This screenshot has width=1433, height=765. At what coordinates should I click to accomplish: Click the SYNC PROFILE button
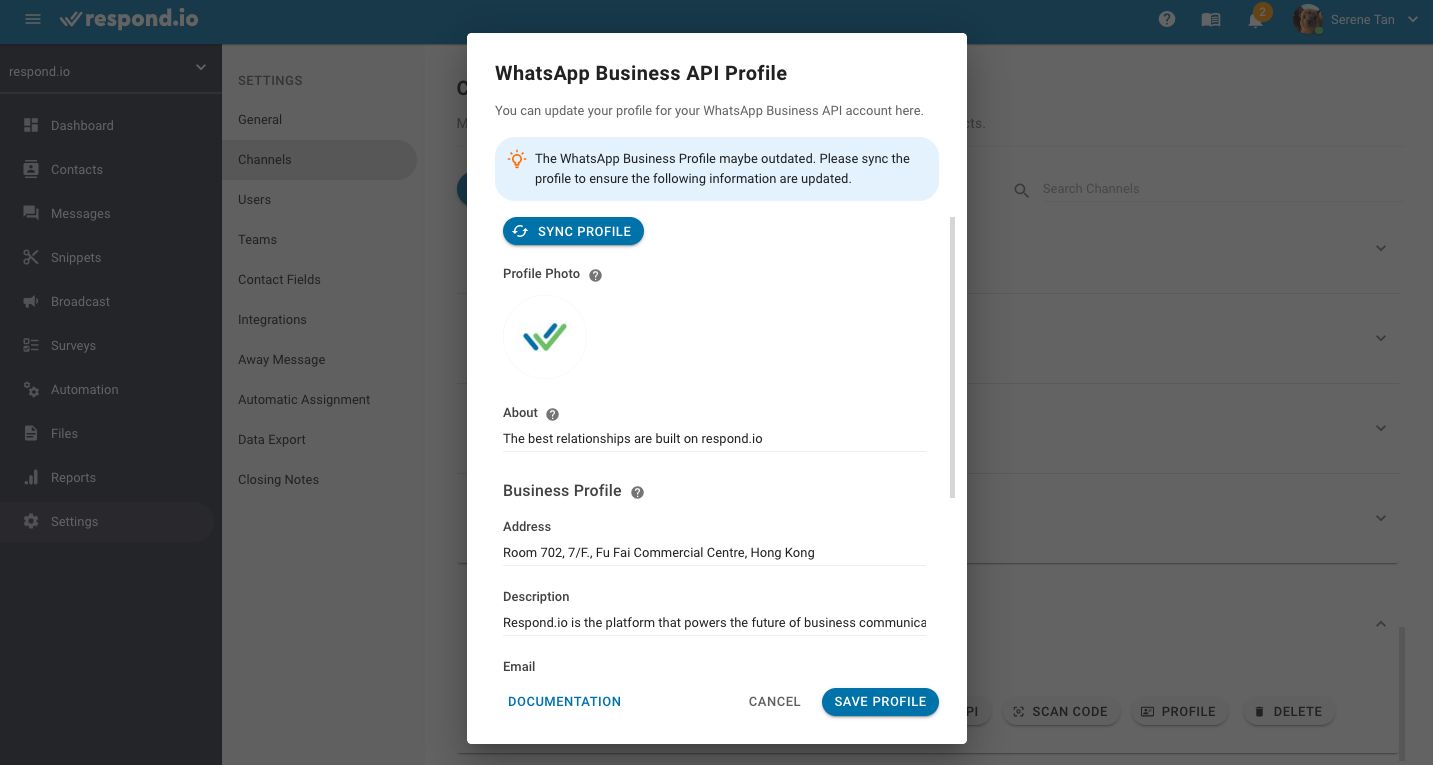pyautogui.click(x=573, y=231)
